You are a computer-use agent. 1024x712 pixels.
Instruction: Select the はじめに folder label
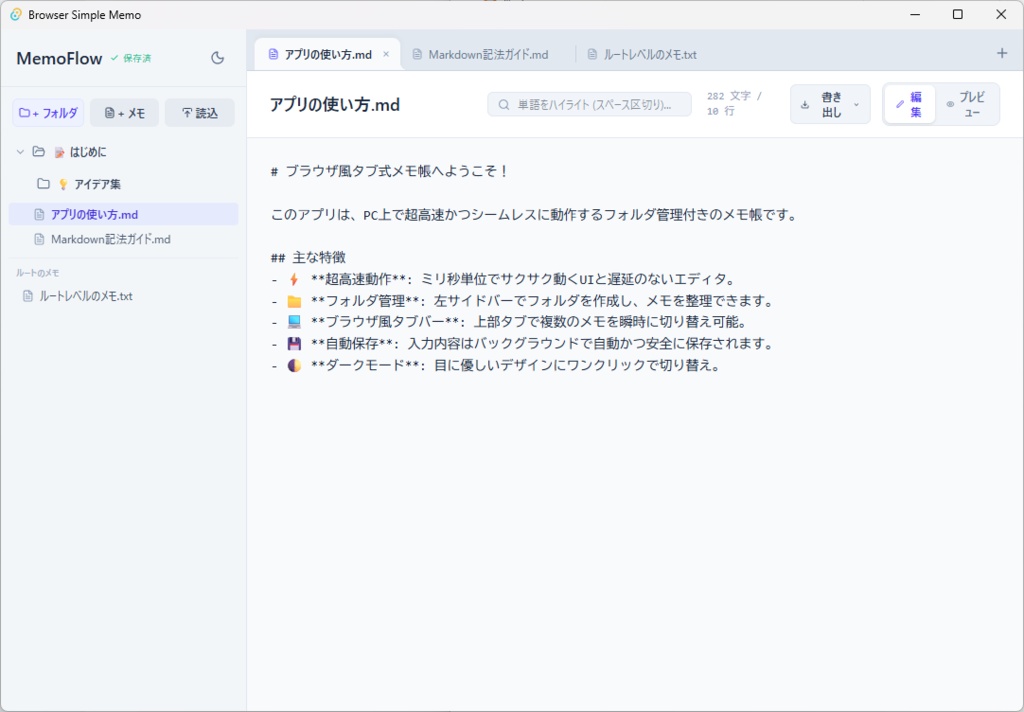pos(88,152)
